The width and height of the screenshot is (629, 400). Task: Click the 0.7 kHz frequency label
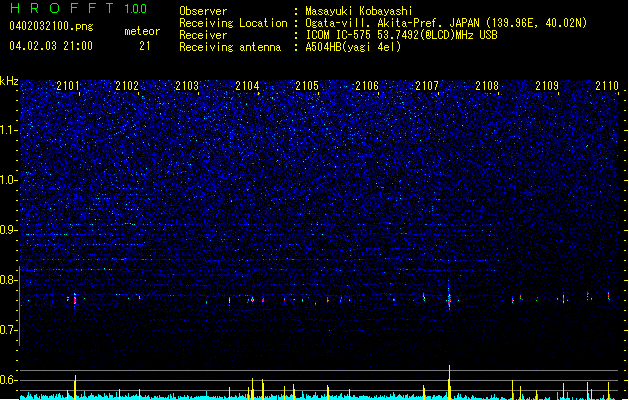click(x=8, y=330)
